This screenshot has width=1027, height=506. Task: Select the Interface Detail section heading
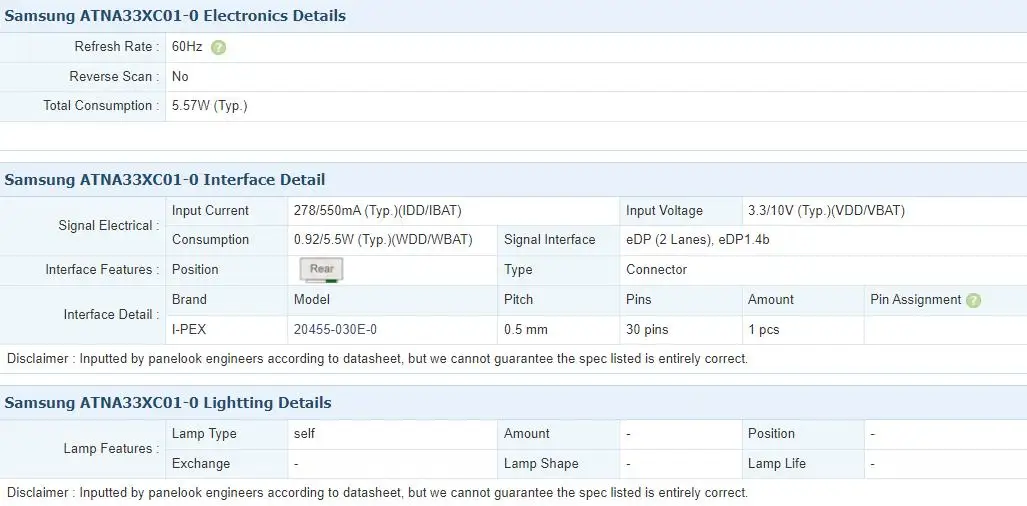tap(164, 179)
